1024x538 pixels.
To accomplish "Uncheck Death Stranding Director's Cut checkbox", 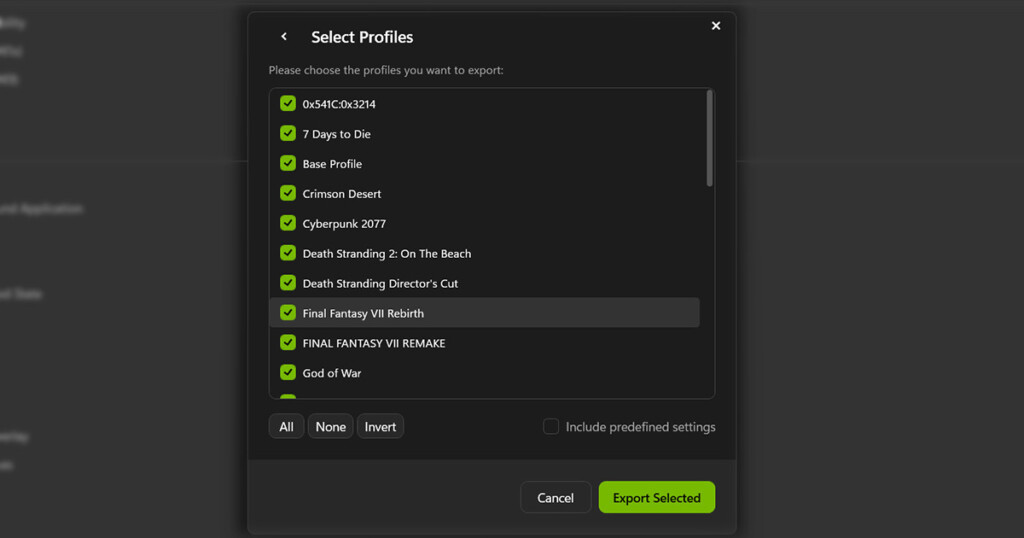I will coord(288,283).
